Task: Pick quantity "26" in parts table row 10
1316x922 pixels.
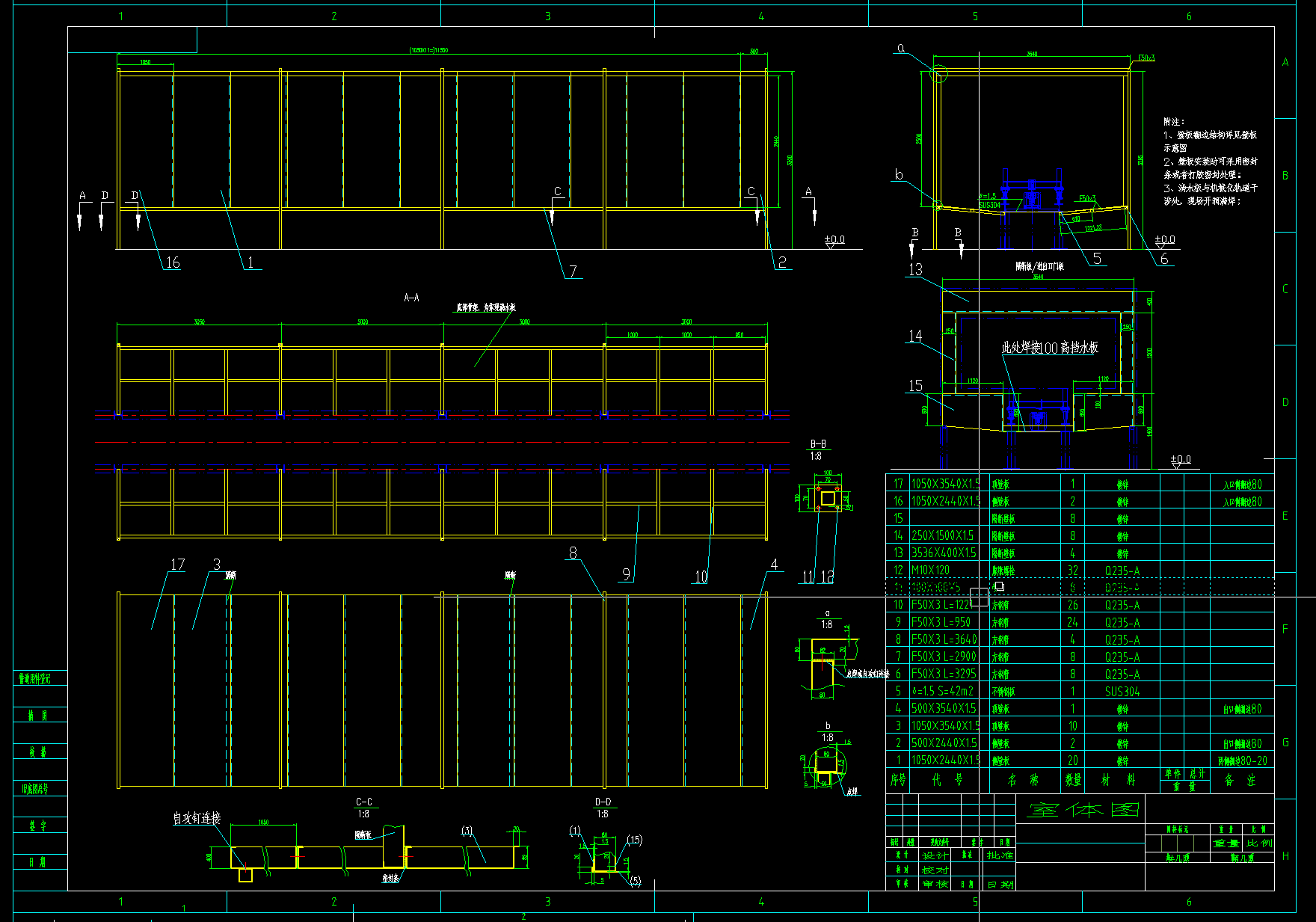Action: coord(1073,605)
